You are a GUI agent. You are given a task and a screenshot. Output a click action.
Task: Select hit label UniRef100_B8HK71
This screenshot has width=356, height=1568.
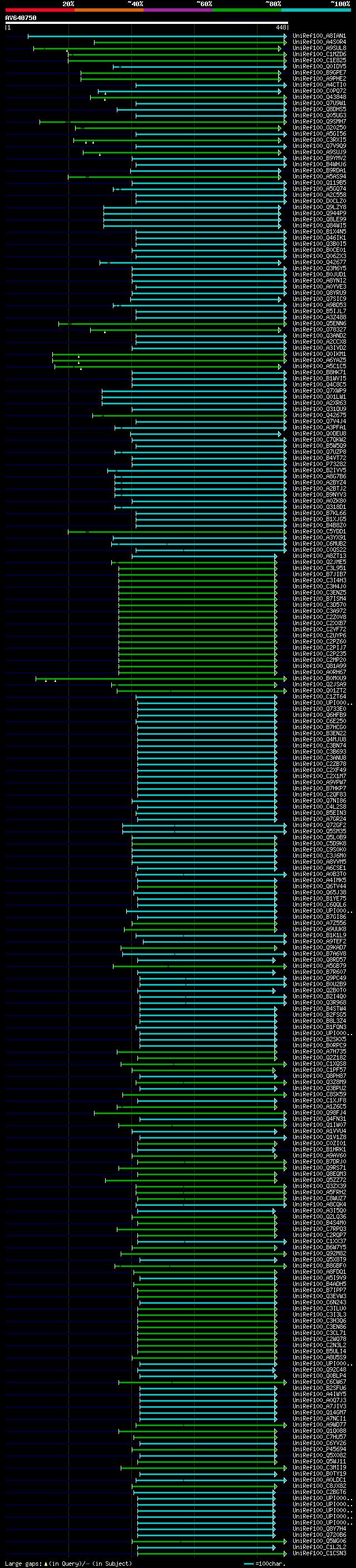[x=319, y=372]
